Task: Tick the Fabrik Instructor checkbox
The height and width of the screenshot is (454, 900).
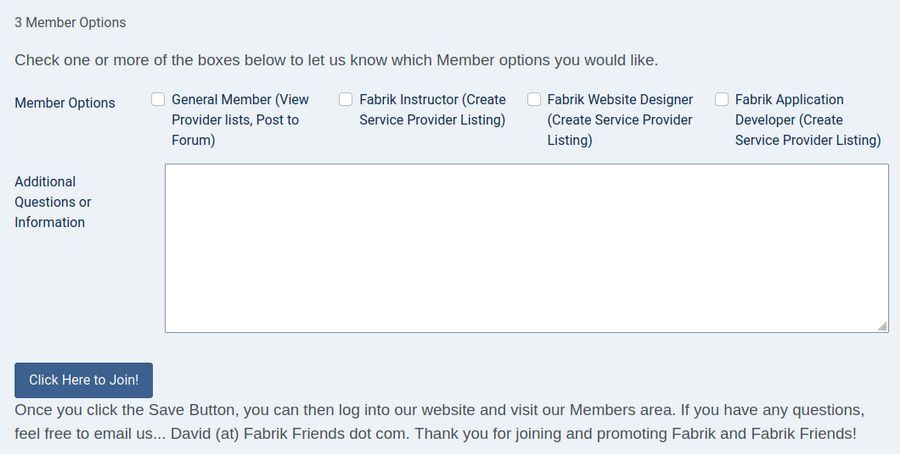Action: (346, 99)
